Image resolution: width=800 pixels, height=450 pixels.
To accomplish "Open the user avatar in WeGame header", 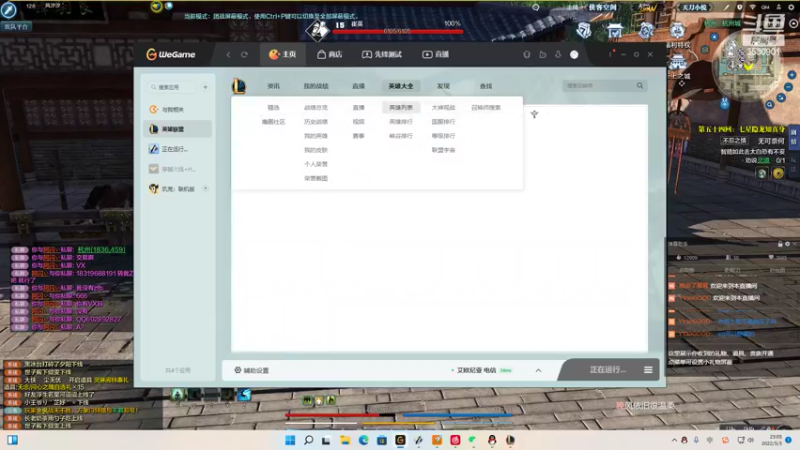I will click(574, 55).
